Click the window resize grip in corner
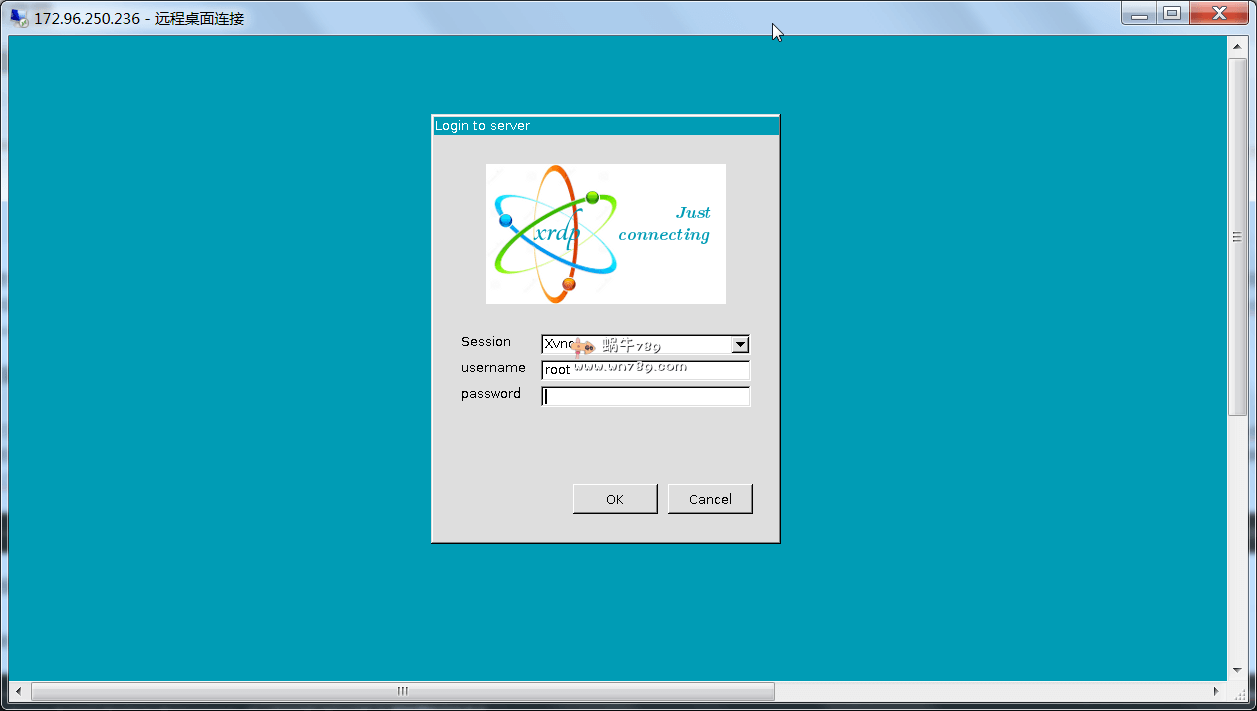This screenshot has height=711, width=1257. pyautogui.click(x=1240, y=693)
